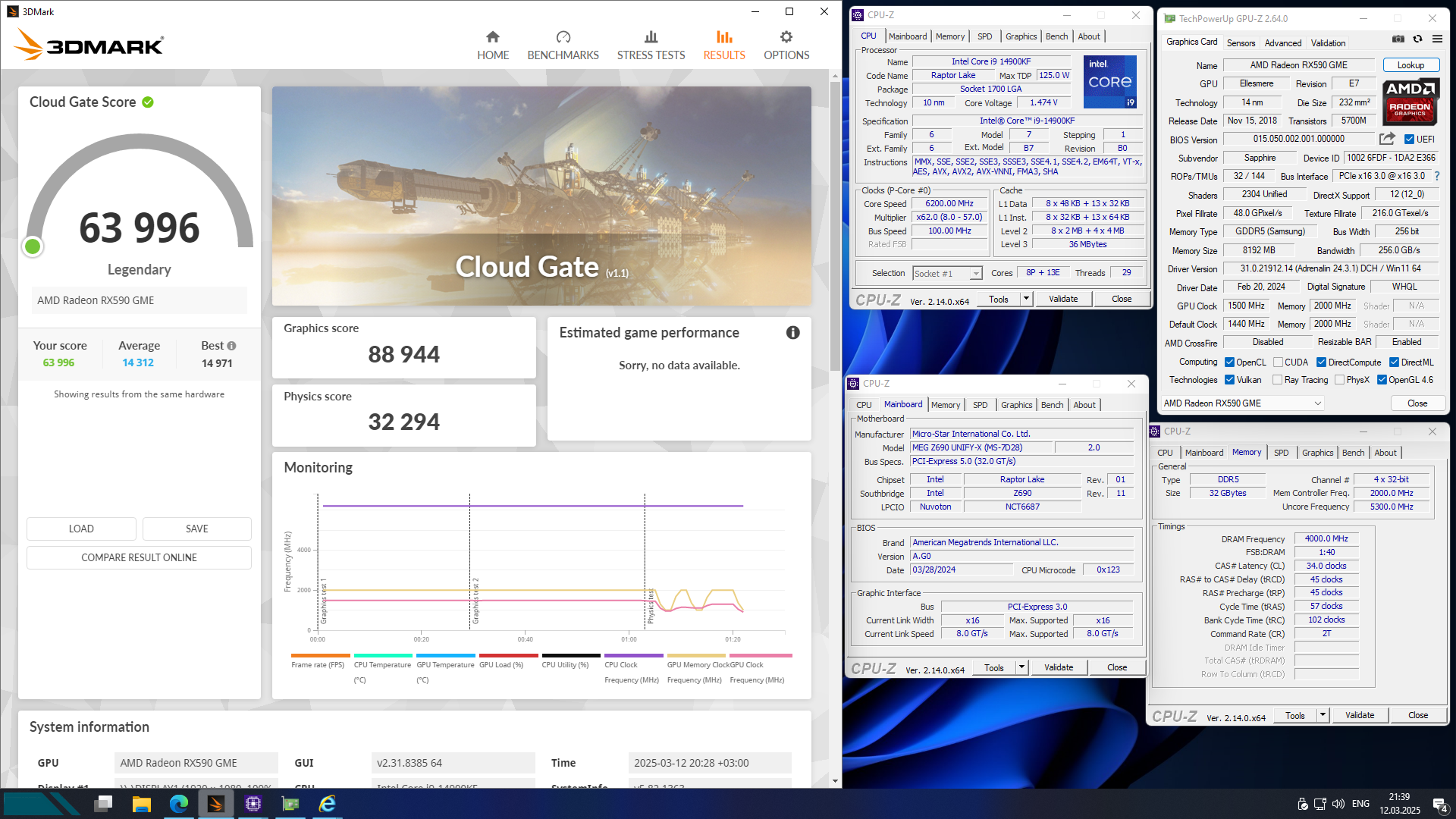This screenshot has height=819, width=1456.
Task: Take a GPU-Z screenshot with the camera icon
Action: point(1398,39)
